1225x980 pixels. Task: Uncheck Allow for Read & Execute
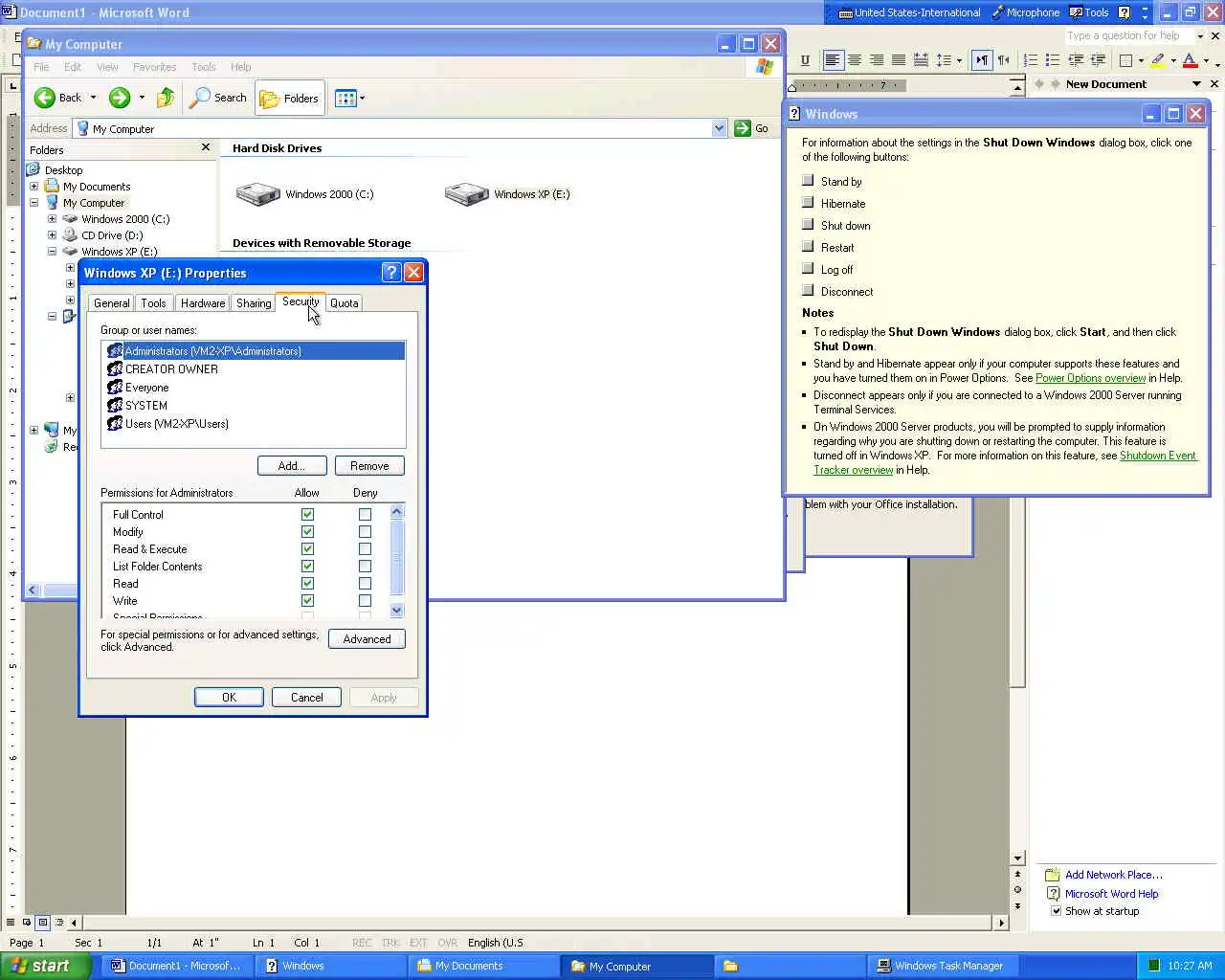coord(307,549)
